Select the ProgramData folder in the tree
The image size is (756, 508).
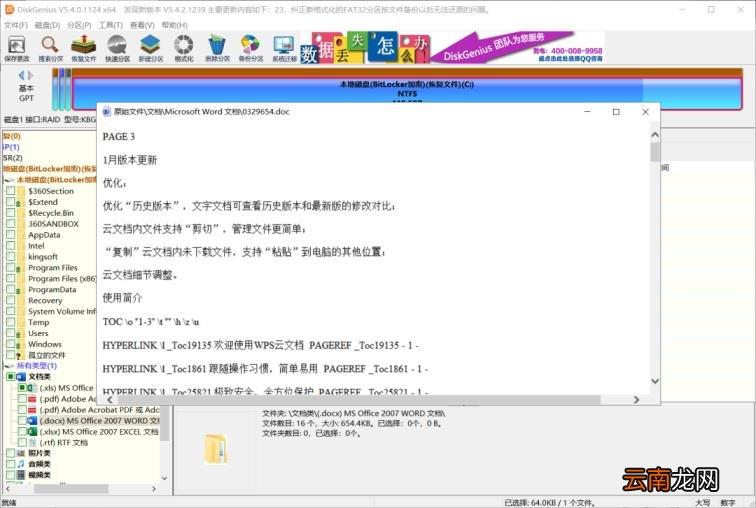pos(52,289)
